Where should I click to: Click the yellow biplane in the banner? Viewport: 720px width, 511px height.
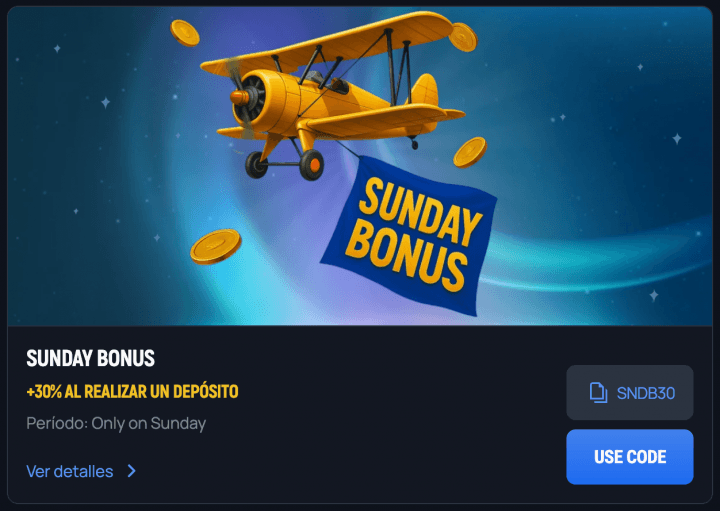pos(333,94)
